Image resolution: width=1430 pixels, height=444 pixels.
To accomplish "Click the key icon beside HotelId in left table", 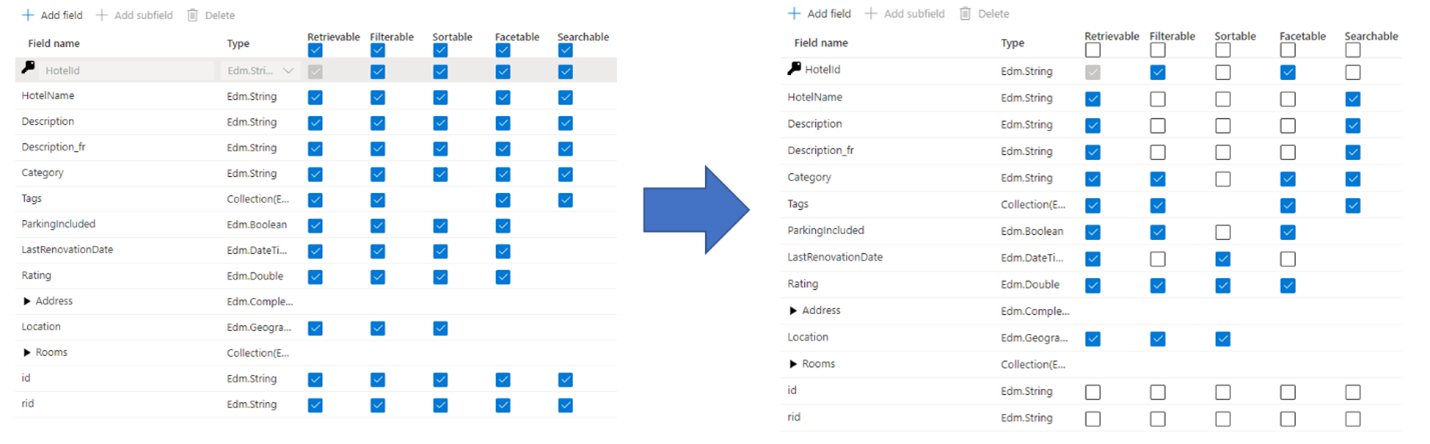I will coord(28,68).
